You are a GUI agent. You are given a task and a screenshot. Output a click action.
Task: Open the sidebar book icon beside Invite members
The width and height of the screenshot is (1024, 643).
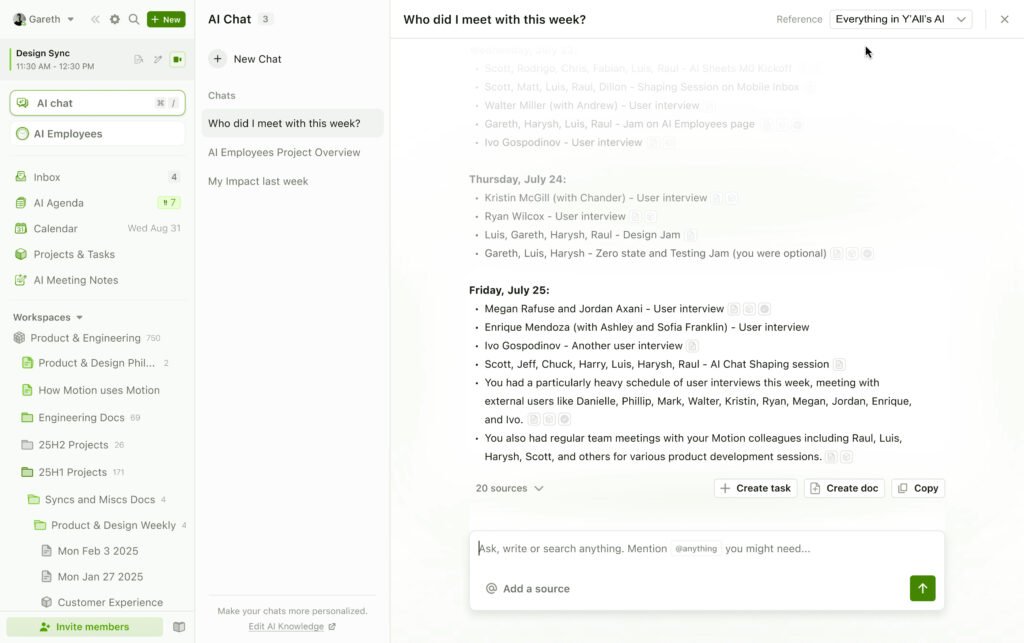[x=179, y=627]
